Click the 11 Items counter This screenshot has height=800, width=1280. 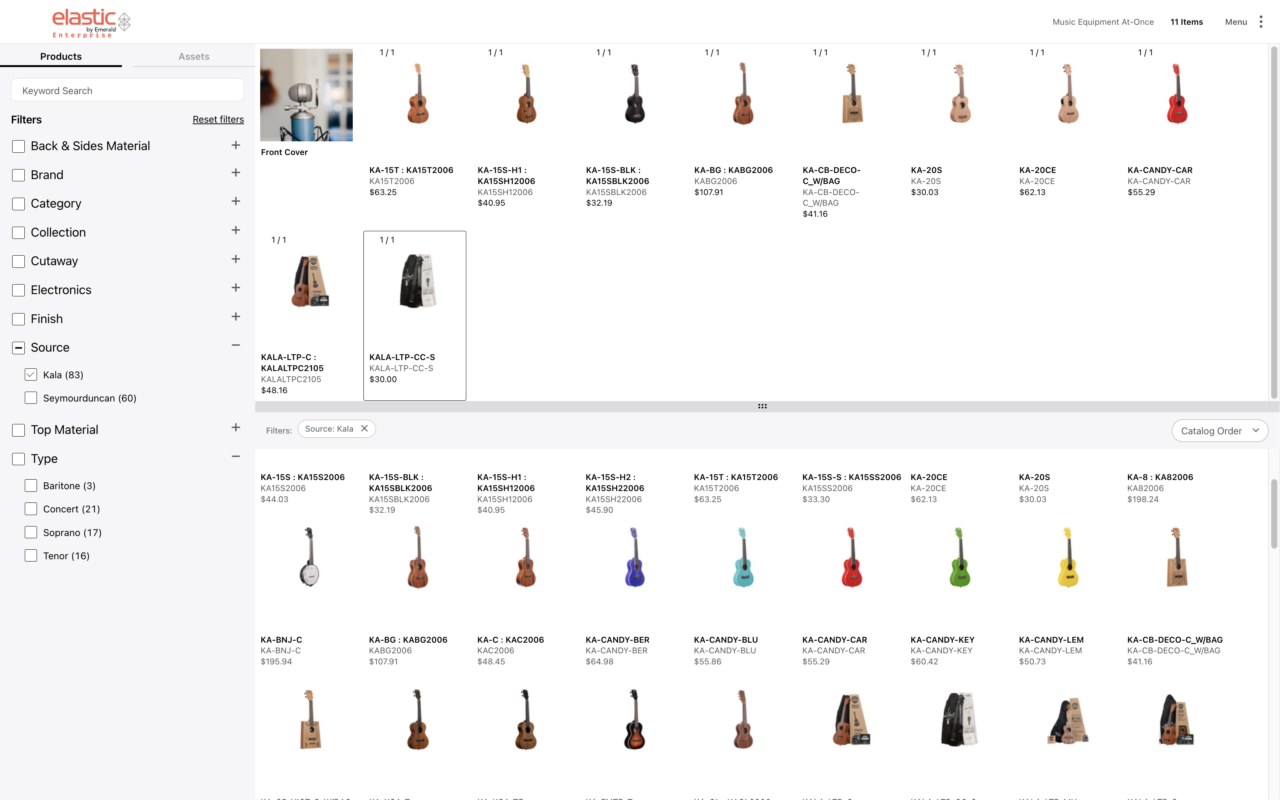[1186, 21]
